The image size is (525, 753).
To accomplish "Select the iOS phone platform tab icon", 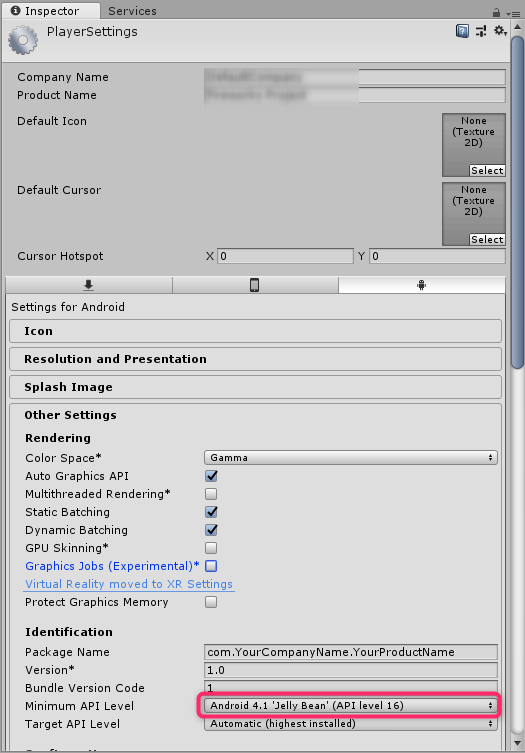I will tap(255, 285).
